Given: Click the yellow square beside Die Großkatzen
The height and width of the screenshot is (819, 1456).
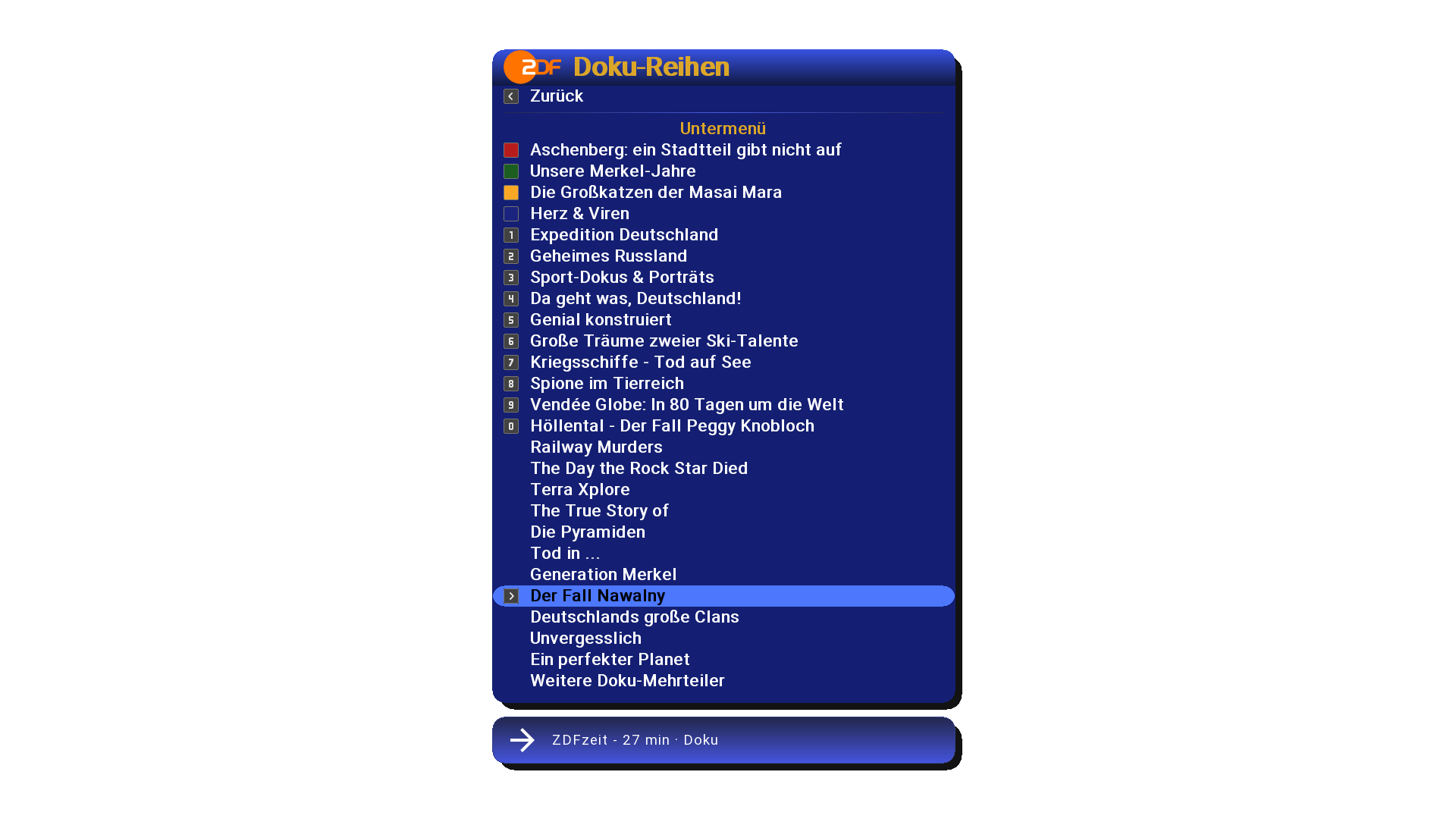Looking at the screenshot, I should [511, 193].
